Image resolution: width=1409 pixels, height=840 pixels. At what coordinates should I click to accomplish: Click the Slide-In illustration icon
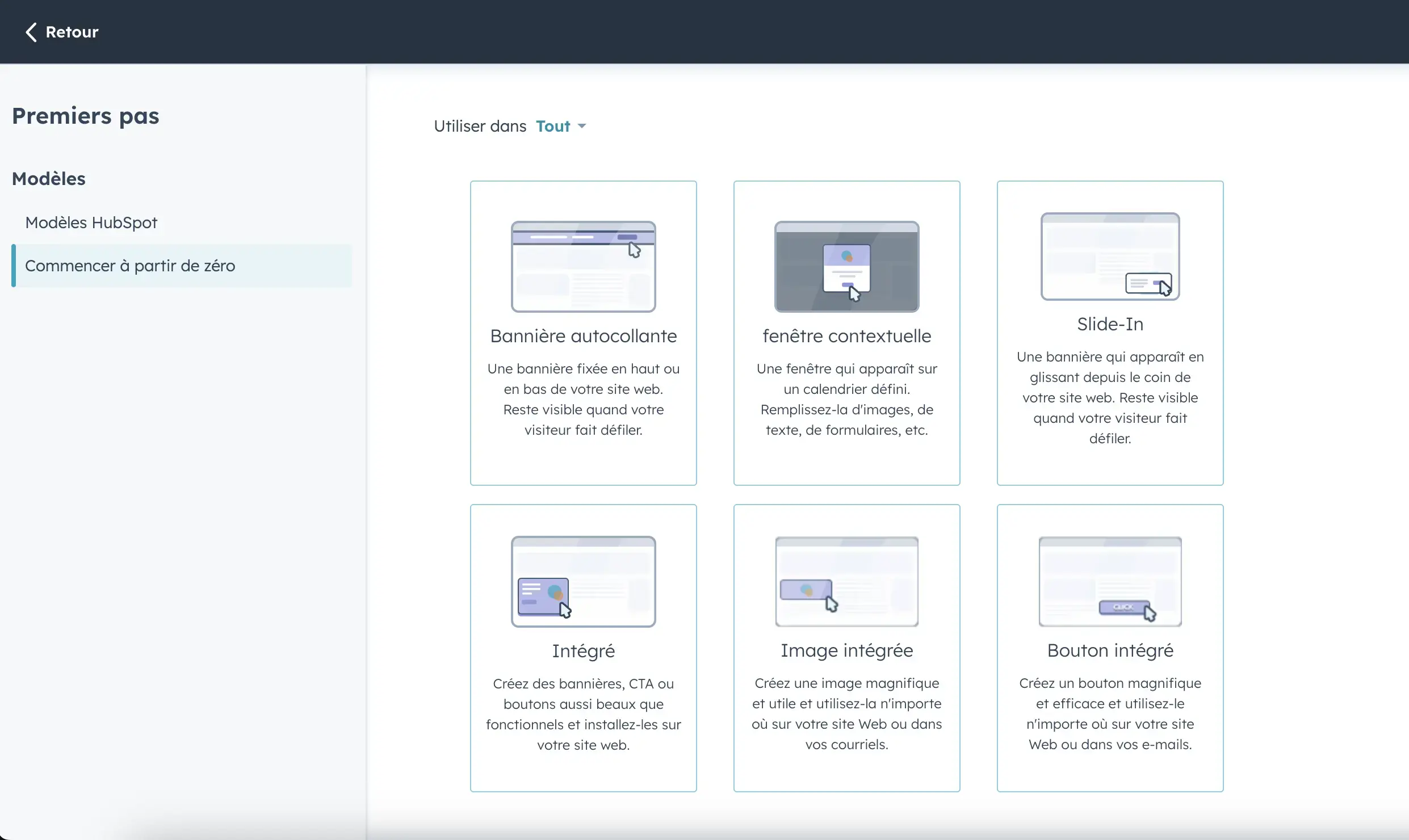(1110, 257)
